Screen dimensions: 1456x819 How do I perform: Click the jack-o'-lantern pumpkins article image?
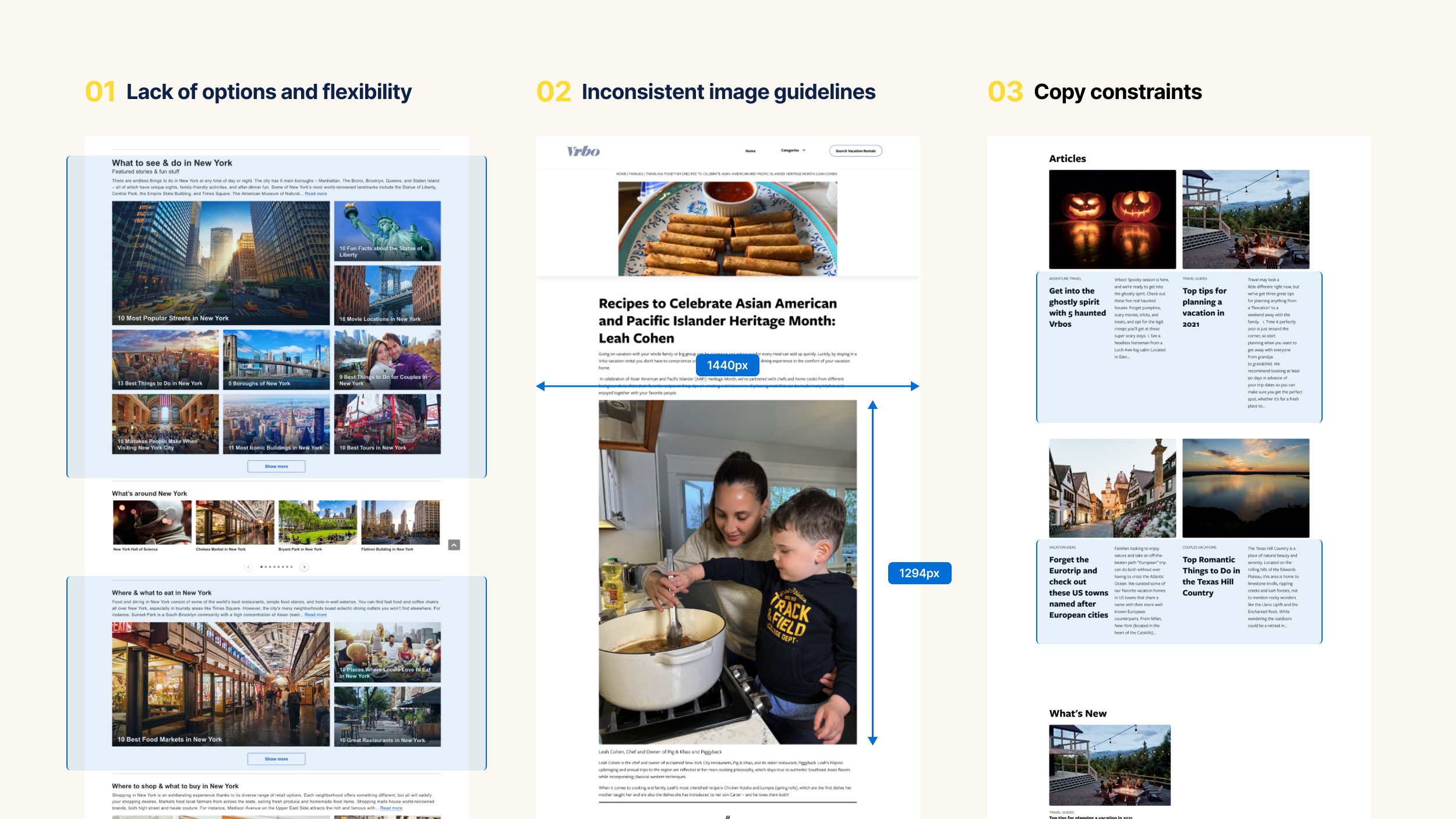pos(1112,220)
